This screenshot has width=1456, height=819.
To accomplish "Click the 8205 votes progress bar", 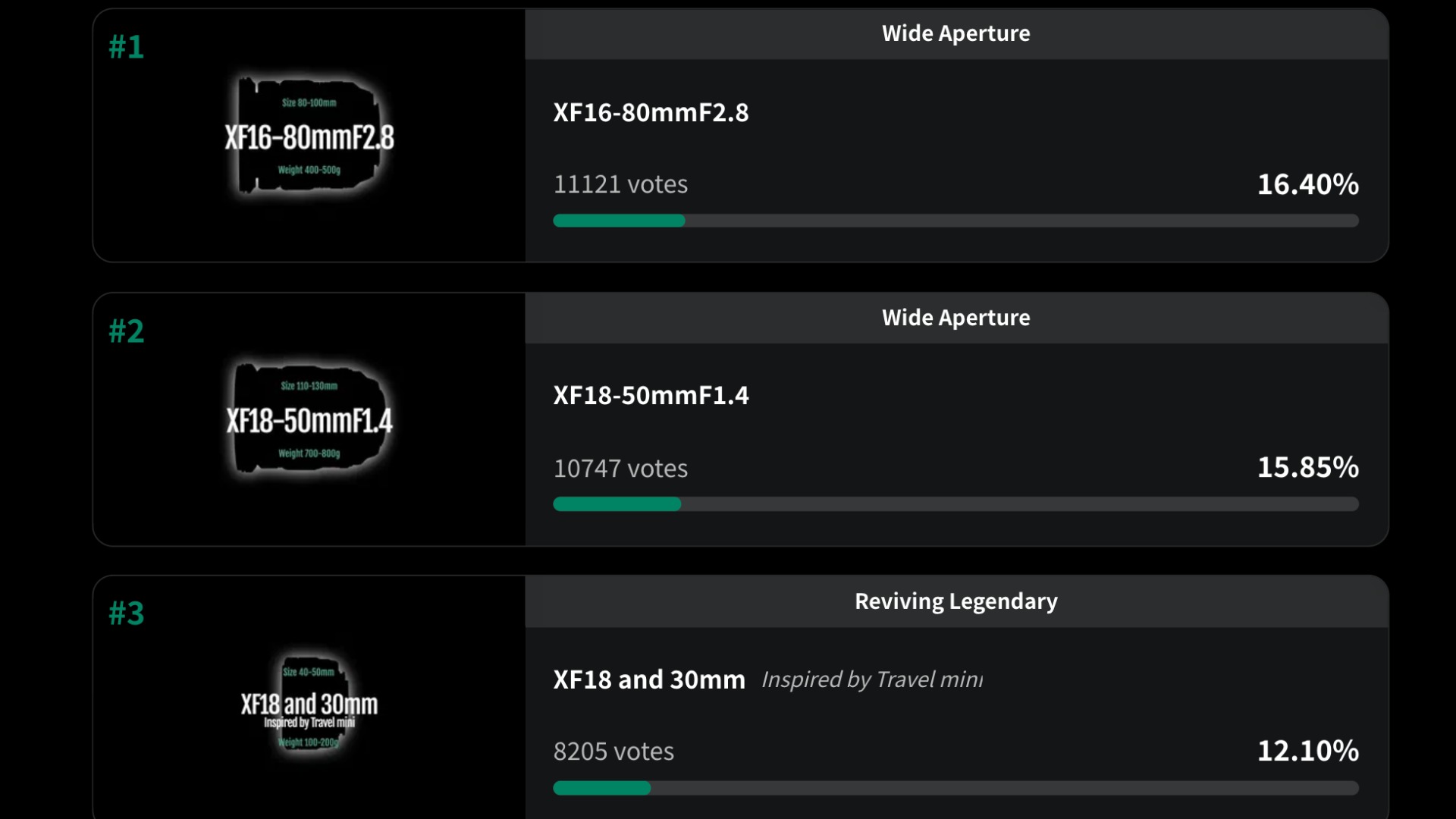I will (956, 788).
